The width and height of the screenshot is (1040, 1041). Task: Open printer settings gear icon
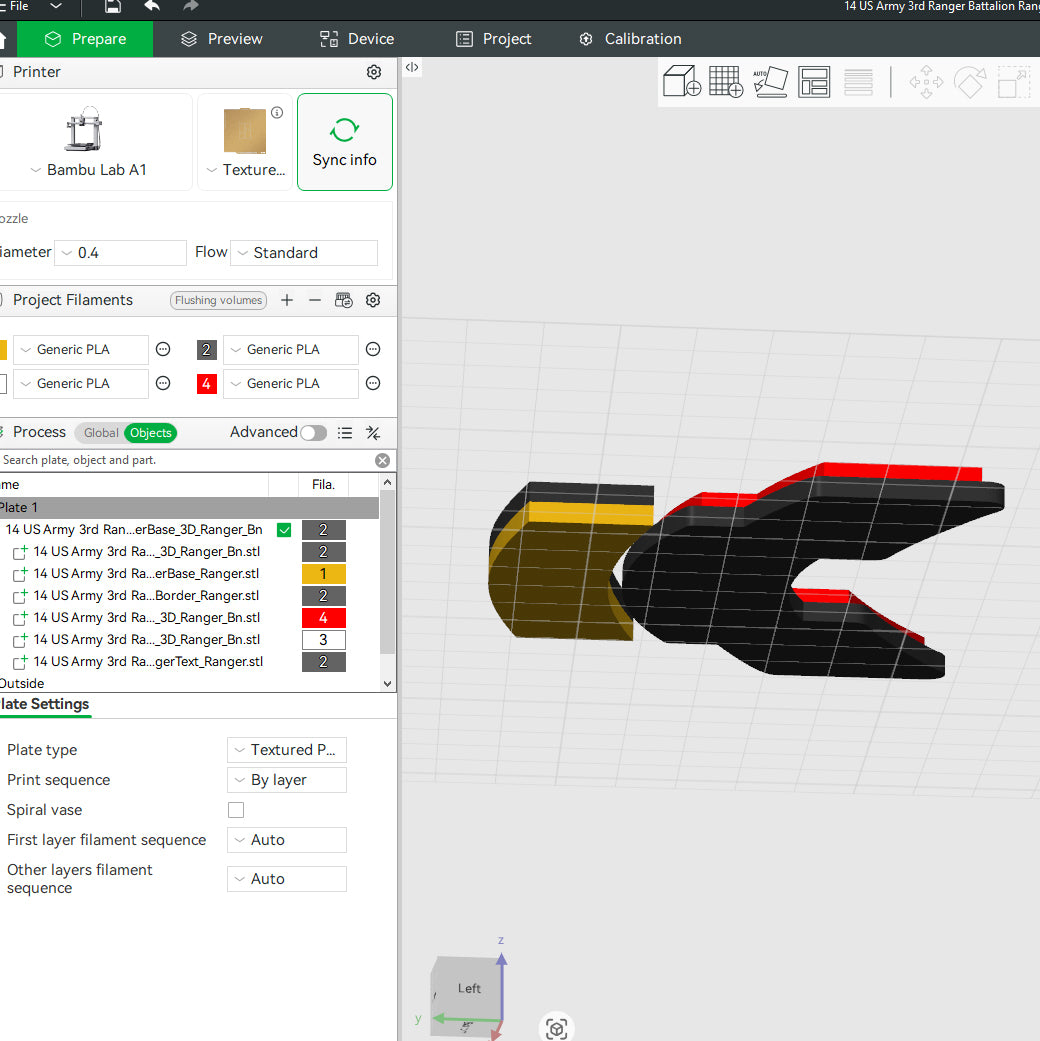(374, 72)
